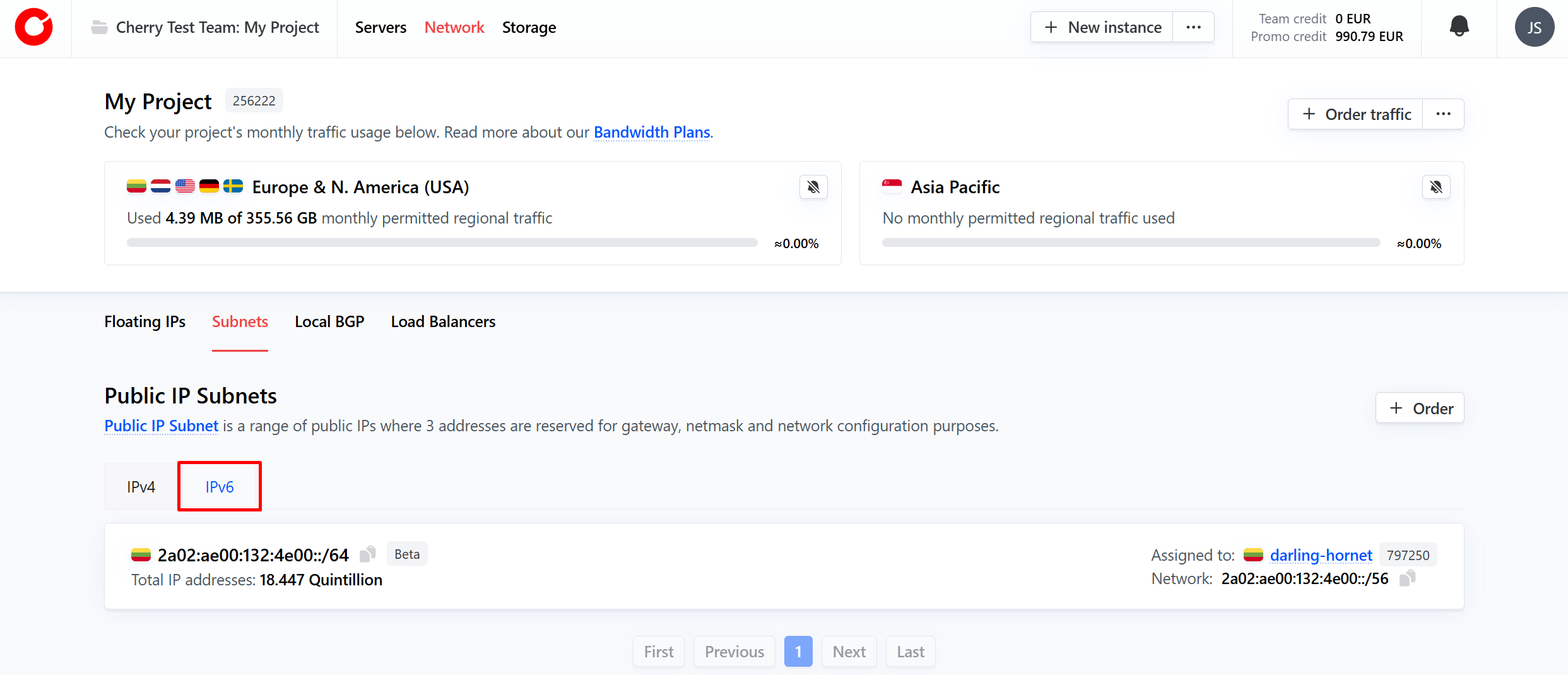Open the JS user avatar menu

[1534, 27]
